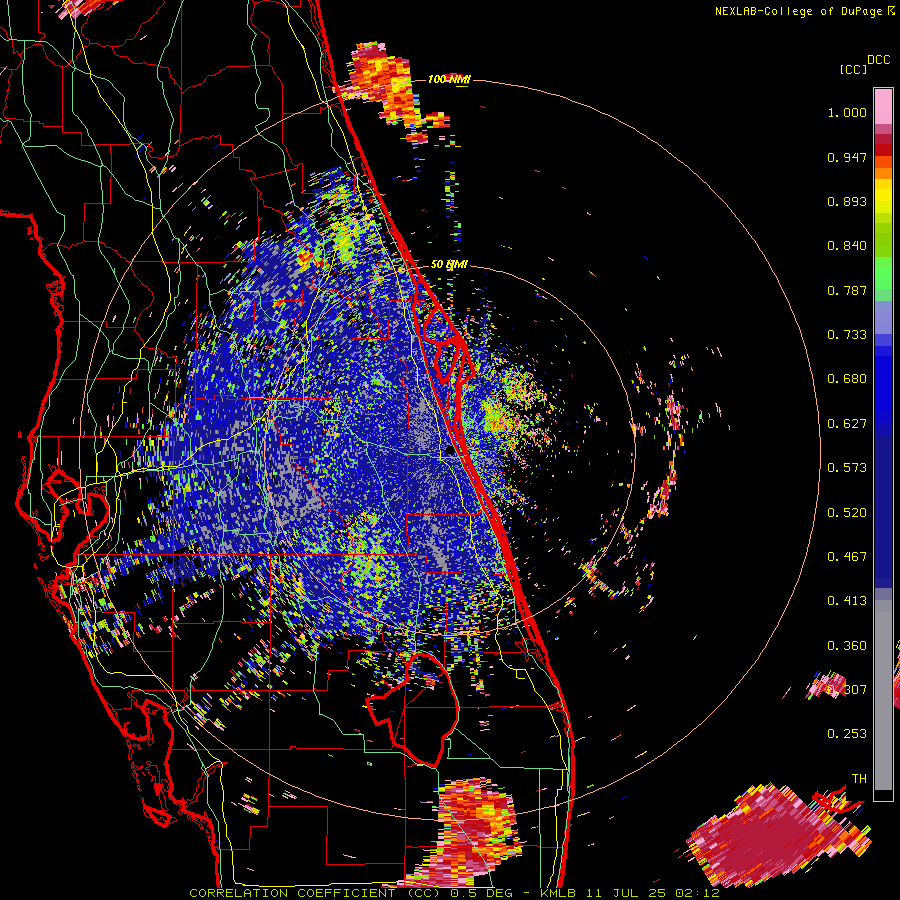Screen dimensions: 900x900
Task: Click the 0.520 scale value
Action: coord(847,513)
